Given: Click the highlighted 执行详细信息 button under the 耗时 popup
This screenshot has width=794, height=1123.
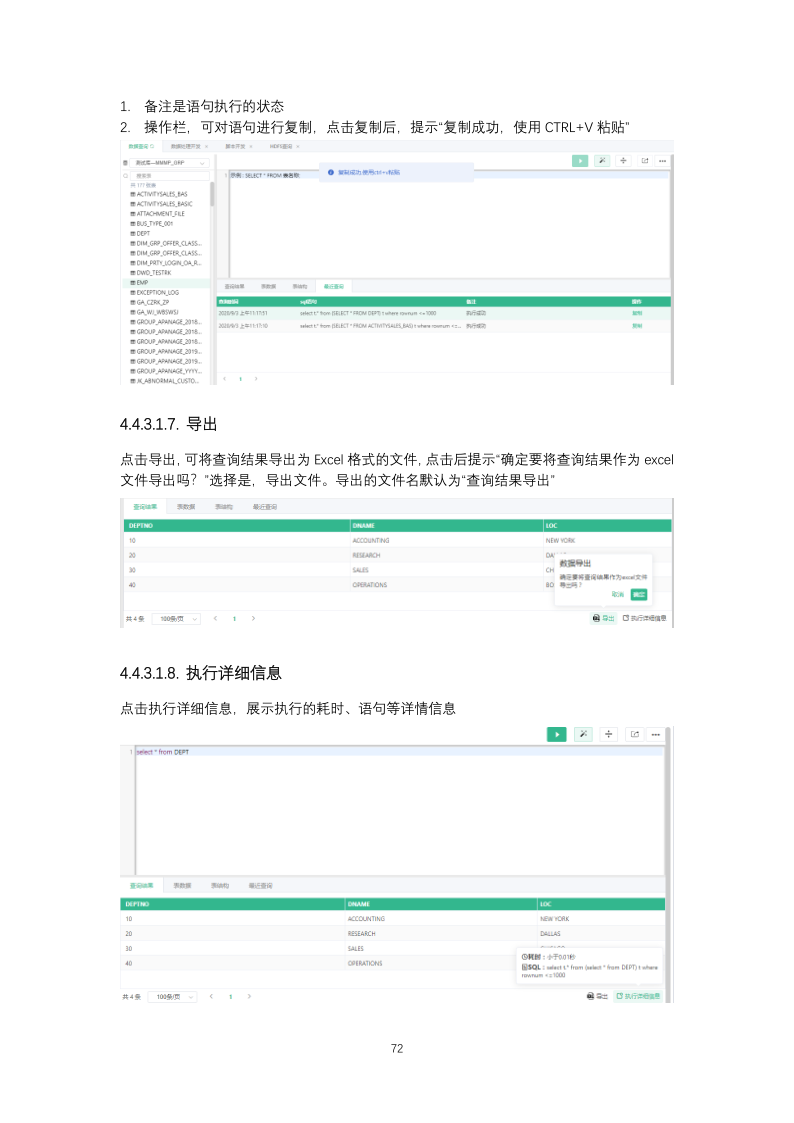Looking at the screenshot, I should point(637,996).
